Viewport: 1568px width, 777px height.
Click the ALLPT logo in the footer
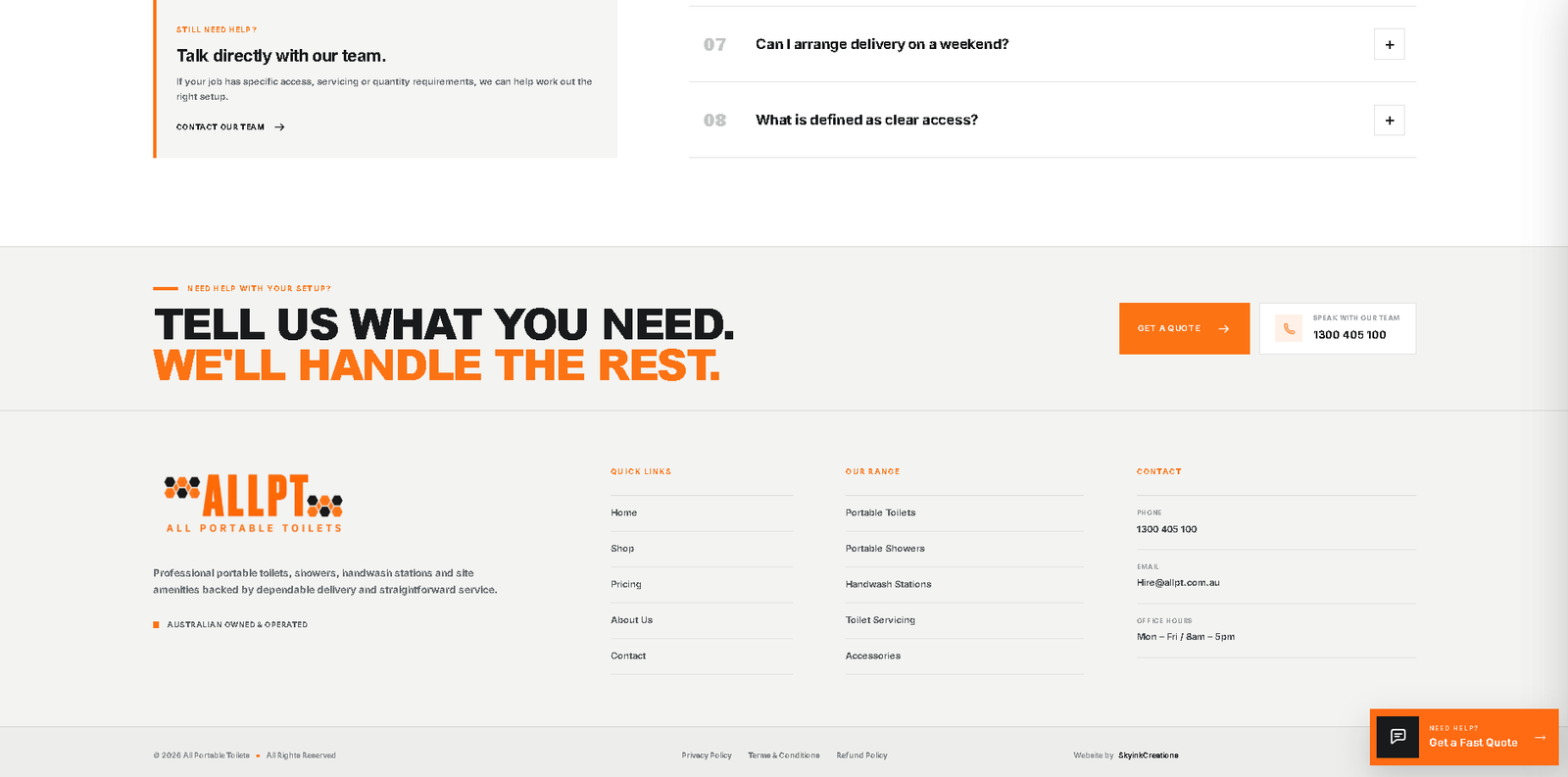pos(254,504)
